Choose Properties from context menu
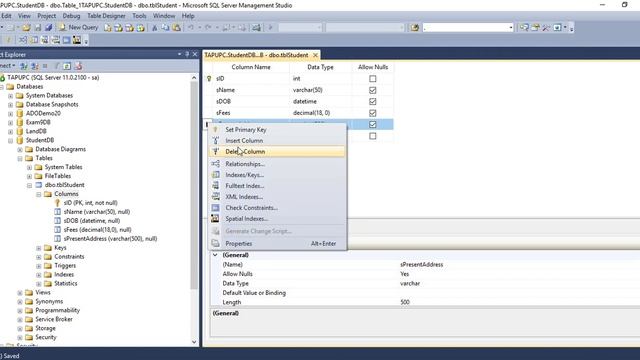640x360 pixels. [278, 244]
